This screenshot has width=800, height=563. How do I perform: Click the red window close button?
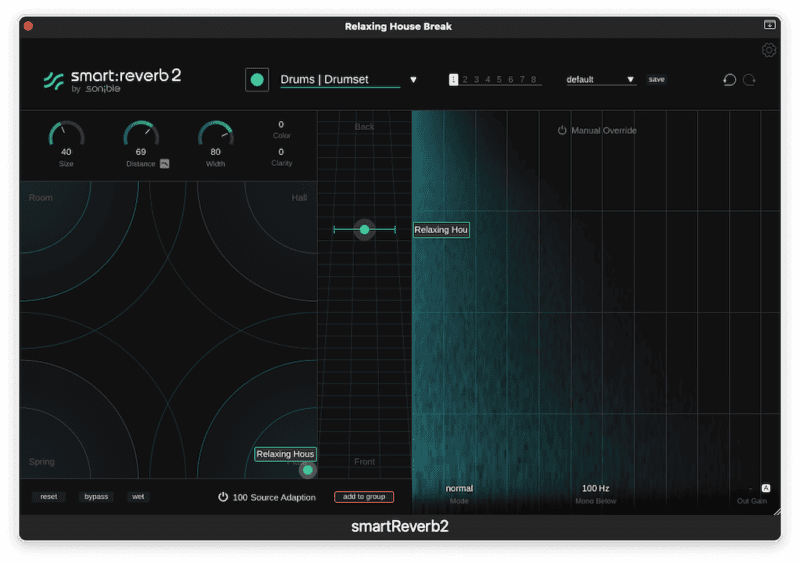point(29,26)
